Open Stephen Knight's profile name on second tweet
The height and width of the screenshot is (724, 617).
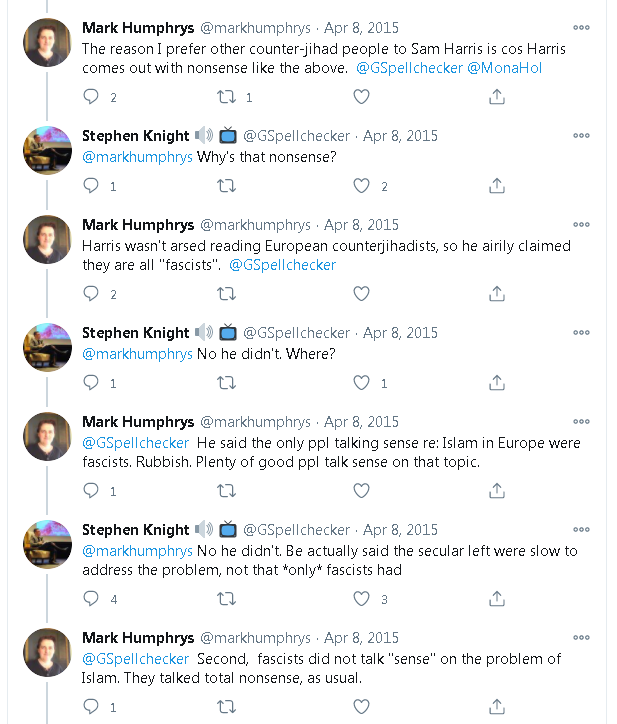coord(135,136)
